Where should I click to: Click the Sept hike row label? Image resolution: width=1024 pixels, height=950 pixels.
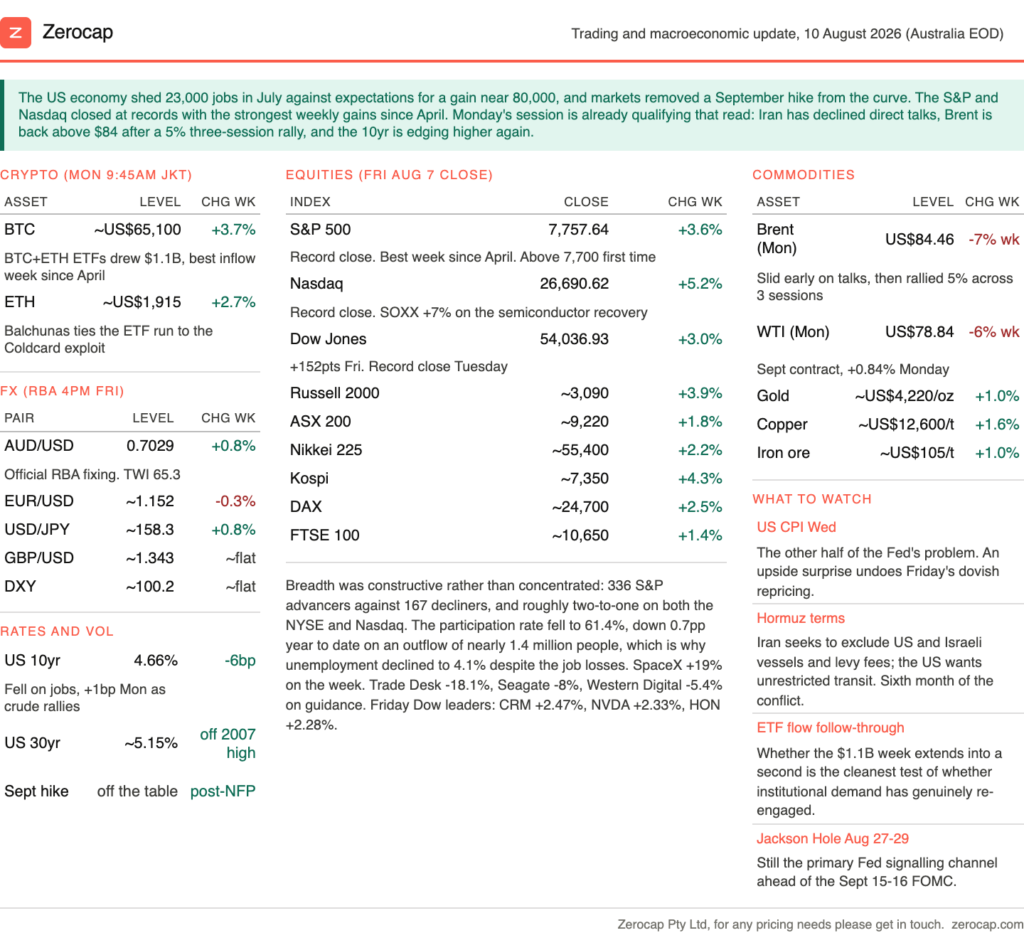(37, 791)
